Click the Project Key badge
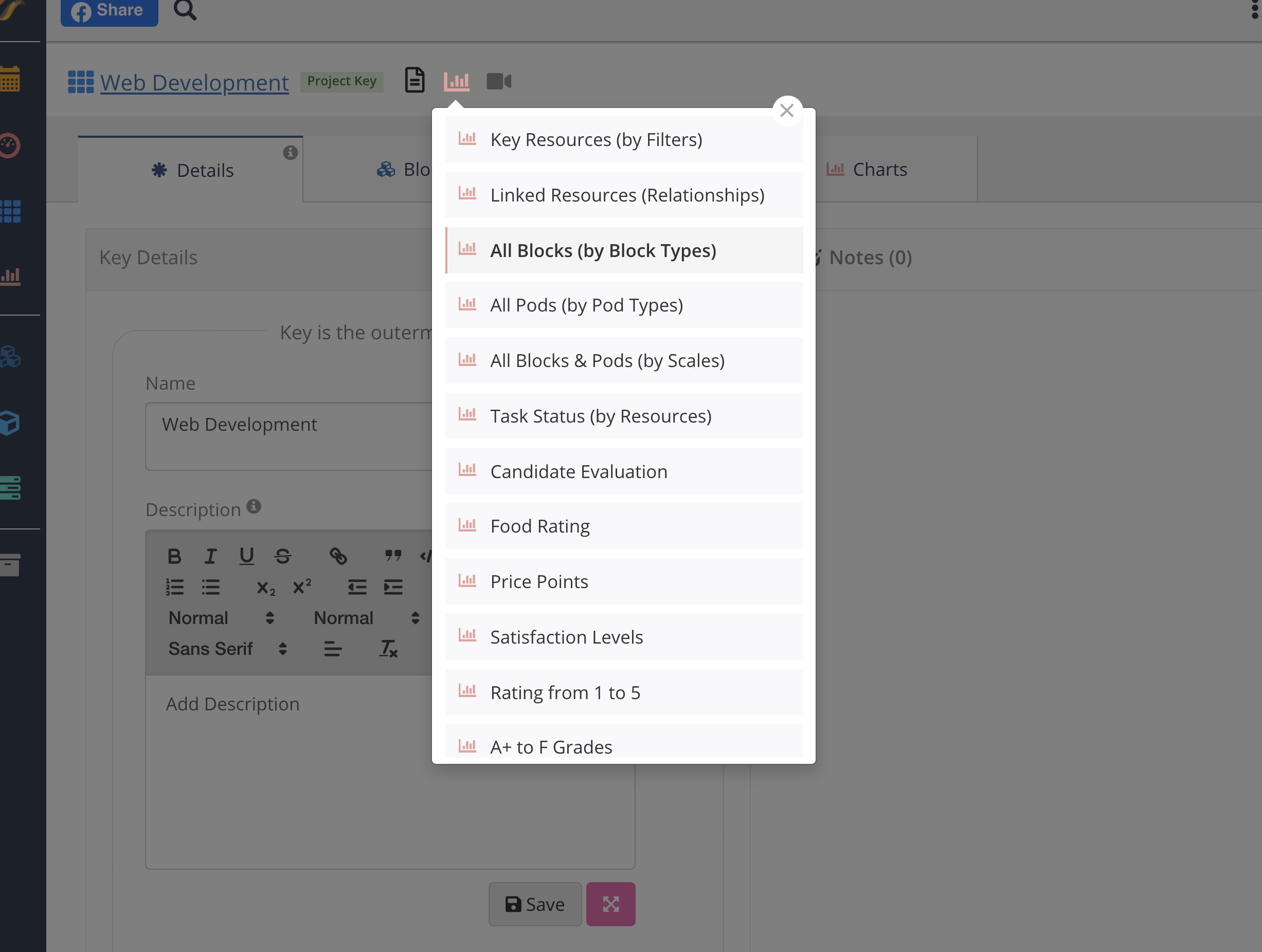Screen dimensions: 1262x952 coord(342,81)
